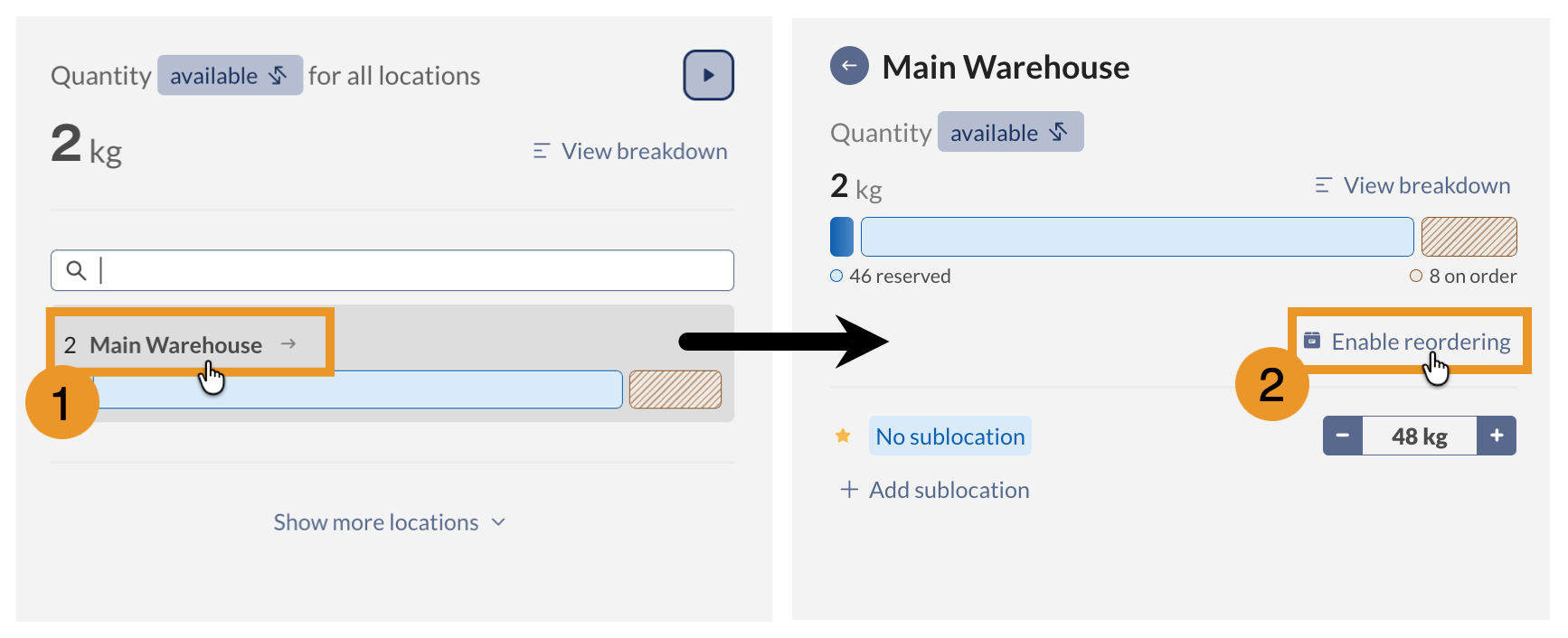The width and height of the screenshot is (1568, 638).
Task: Toggle the '8 on order' legend indicator
Action: [x=1416, y=276]
